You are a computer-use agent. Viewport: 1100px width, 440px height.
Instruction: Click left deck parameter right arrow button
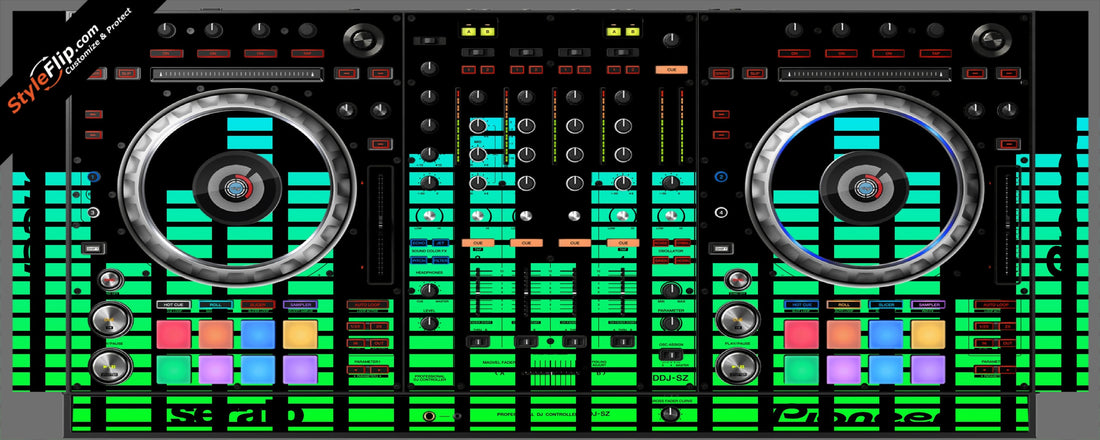(x=378, y=369)
